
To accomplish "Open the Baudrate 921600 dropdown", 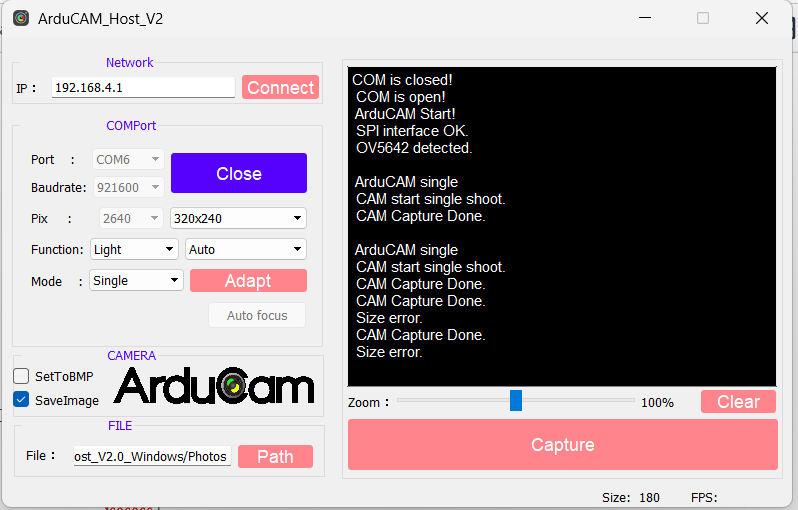I will pyautogui.click(x=128, y=187).
